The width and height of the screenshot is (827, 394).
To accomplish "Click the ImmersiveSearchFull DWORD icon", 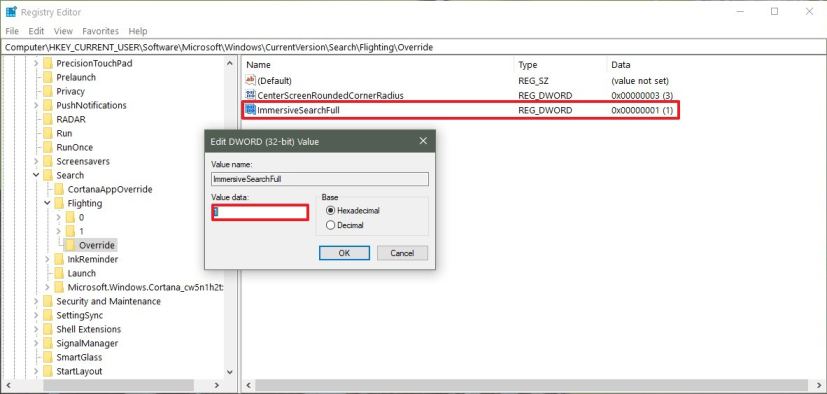I will [x=251, y=110].
